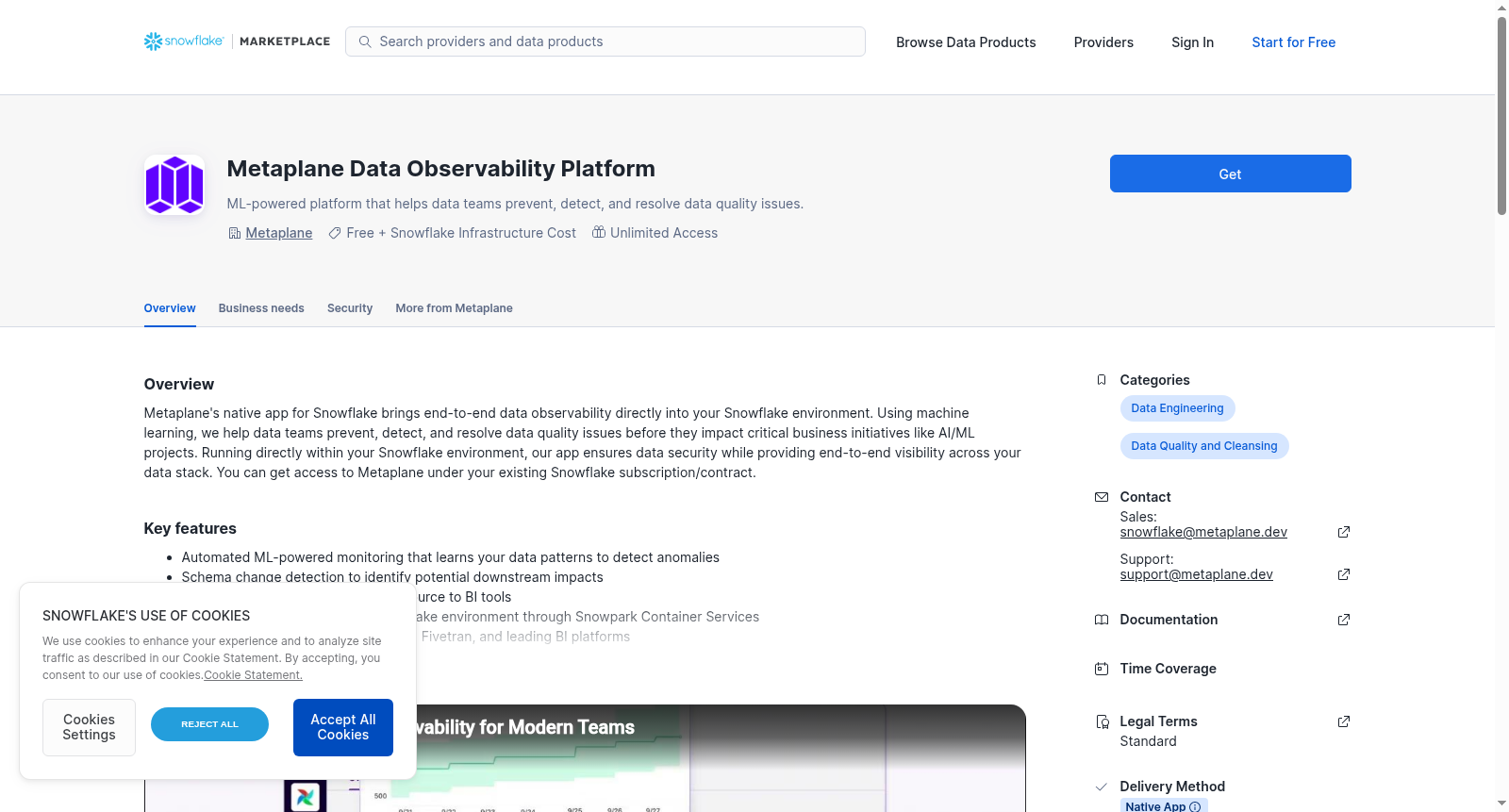Image resolution: width=1509 pixels, height=812 pixels.
Task: Click the "Standard" legal terms value
Action: click(x=1149, y=741)
